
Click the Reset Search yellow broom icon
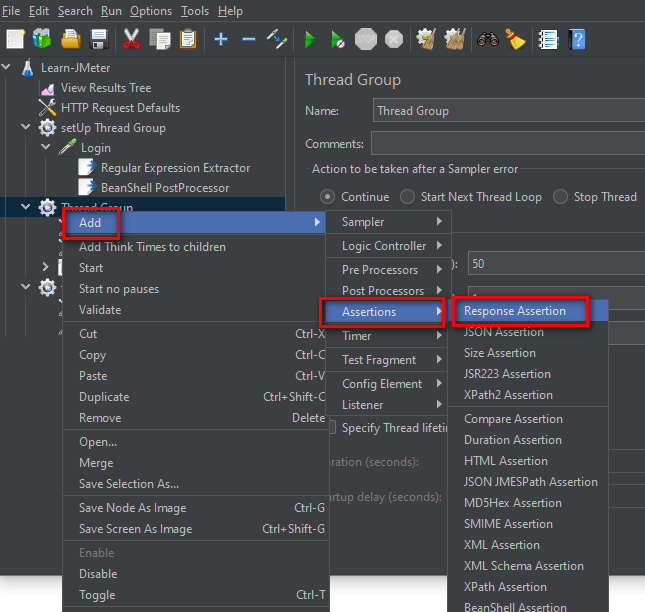(515, 39)
